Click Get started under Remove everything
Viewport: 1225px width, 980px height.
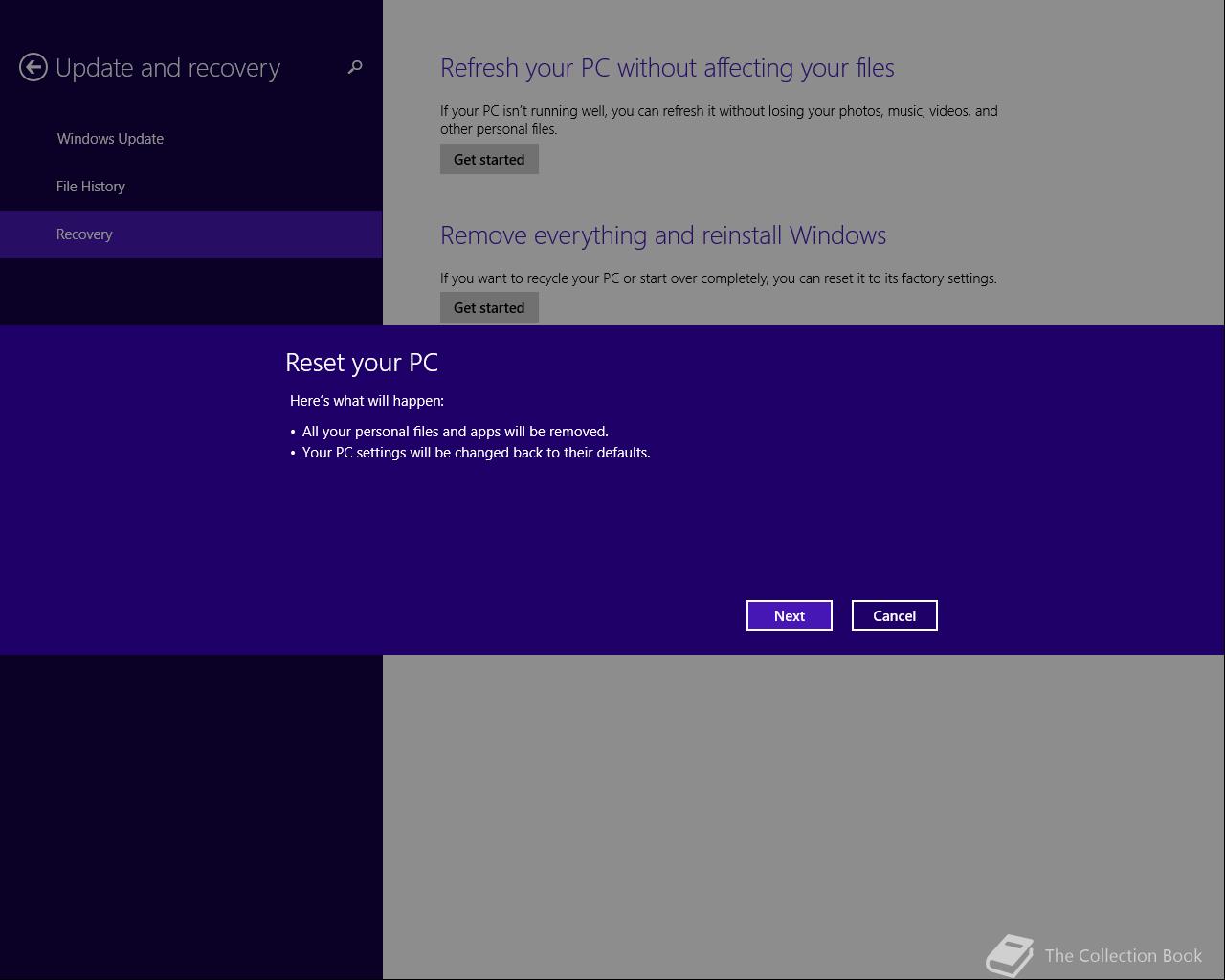[489, 307]
